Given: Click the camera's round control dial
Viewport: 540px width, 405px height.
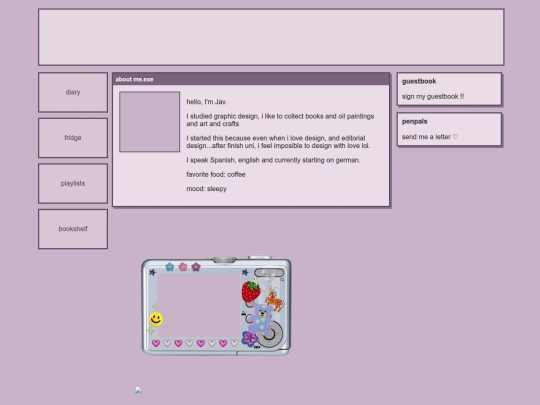Looking at the screenshot, I should pos(270,334).
